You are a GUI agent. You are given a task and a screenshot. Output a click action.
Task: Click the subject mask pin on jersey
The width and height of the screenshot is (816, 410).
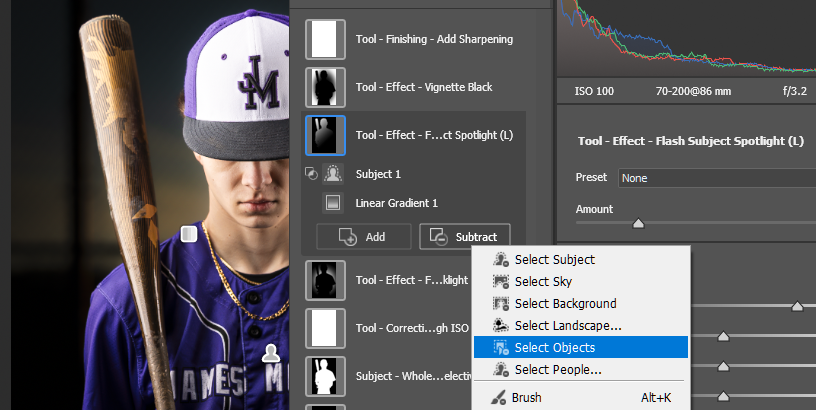point(271,353)
